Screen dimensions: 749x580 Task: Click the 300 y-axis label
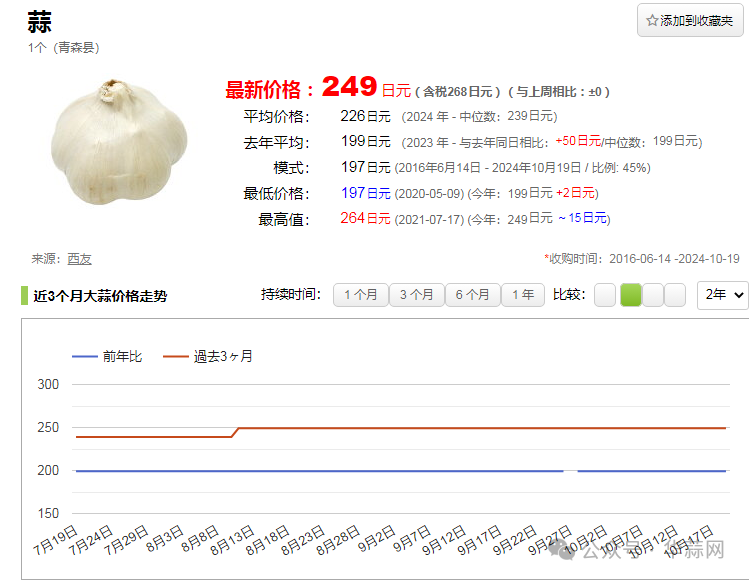pos(48,385)
